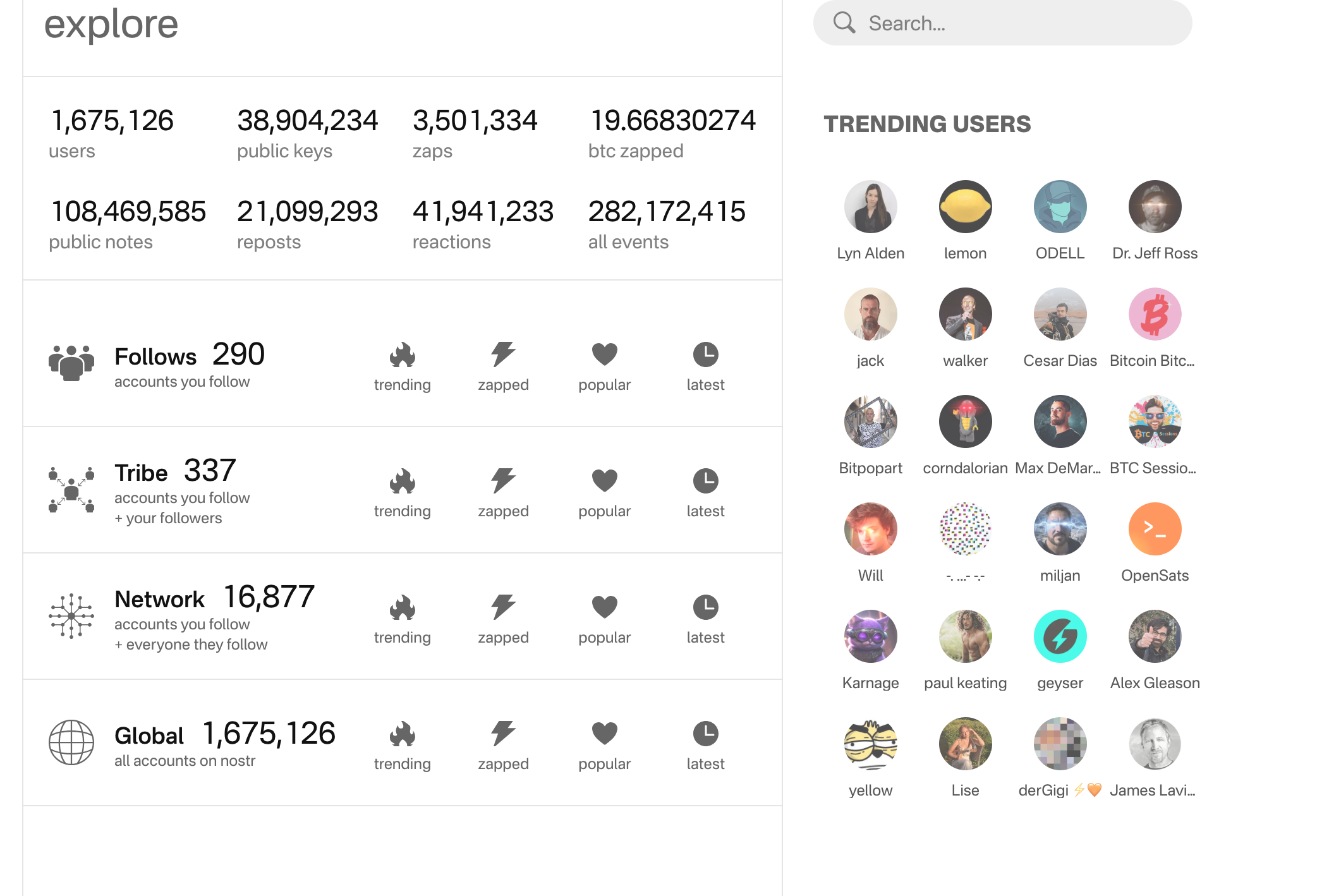Screen dimensions: 1341x896
Task: Select popular label in Follows row
Action: point(604,385)
